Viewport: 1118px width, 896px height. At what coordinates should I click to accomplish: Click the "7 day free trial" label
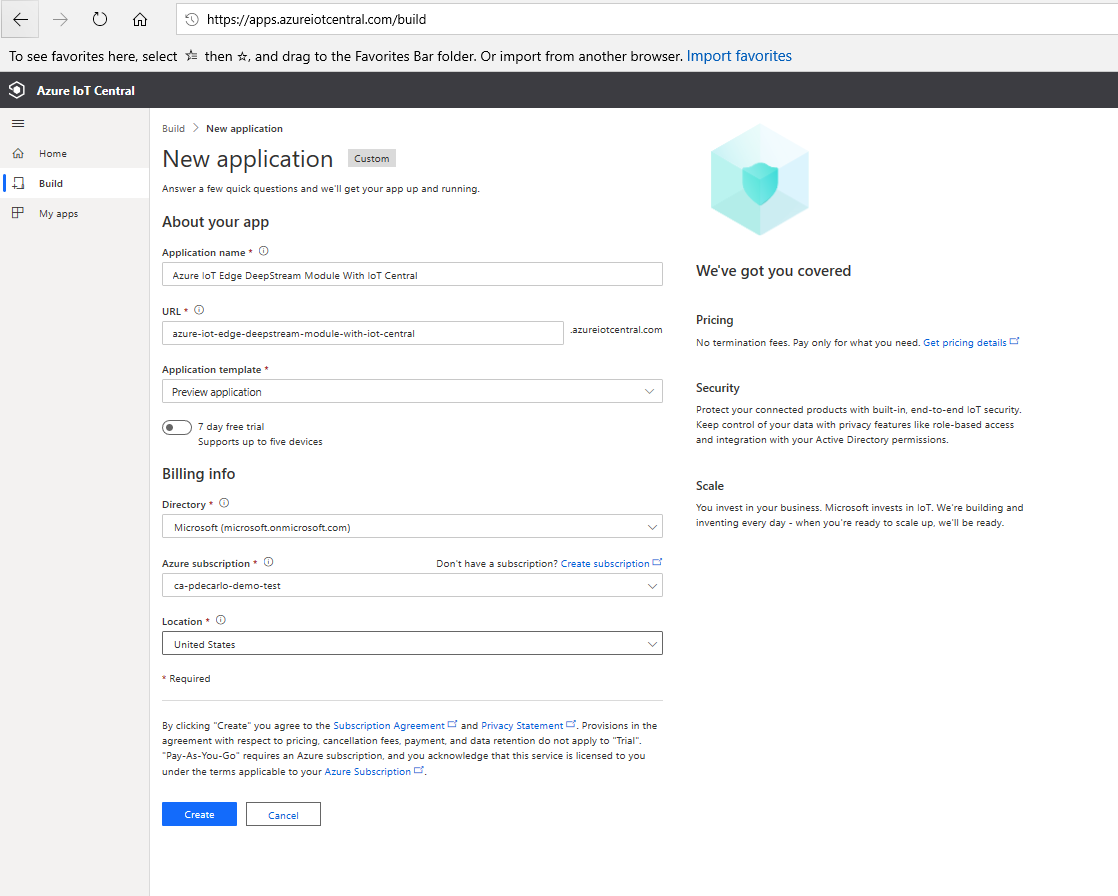(231, 427)
